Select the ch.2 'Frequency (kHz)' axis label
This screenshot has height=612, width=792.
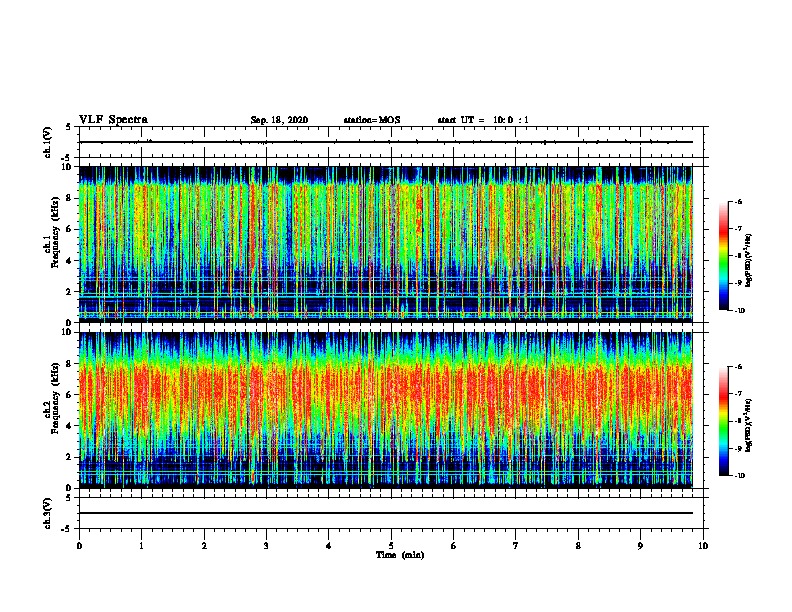pyautogui.click(x=55, y=397)
